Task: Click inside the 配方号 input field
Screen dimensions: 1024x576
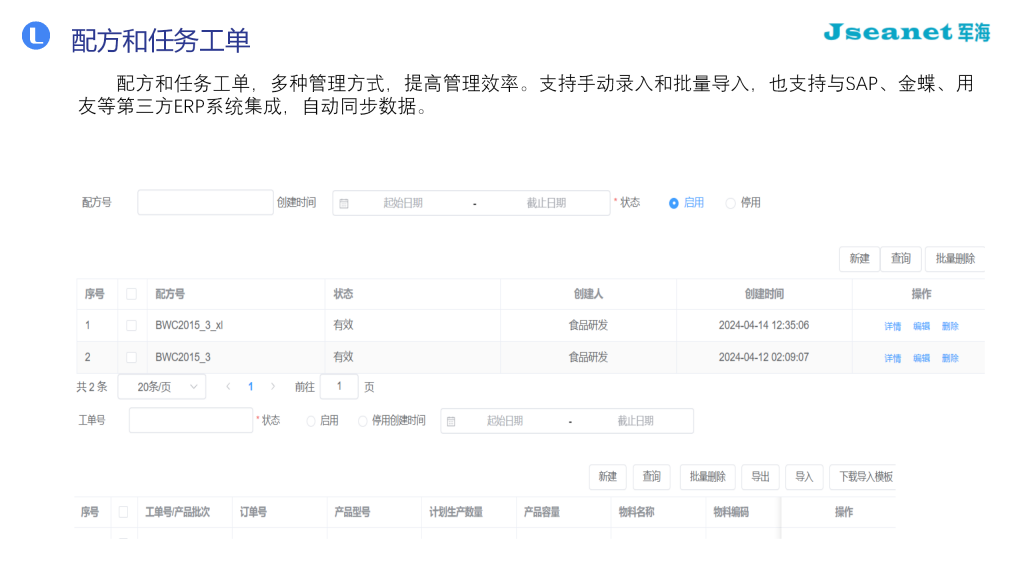Action: pyautogui.click(x=204, y=202)
